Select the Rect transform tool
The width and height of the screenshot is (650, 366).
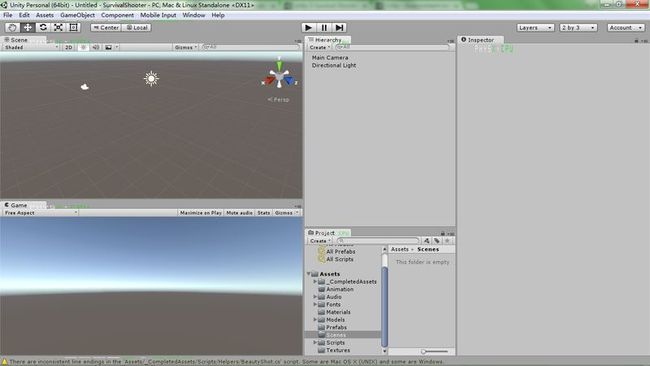[73, 28]
